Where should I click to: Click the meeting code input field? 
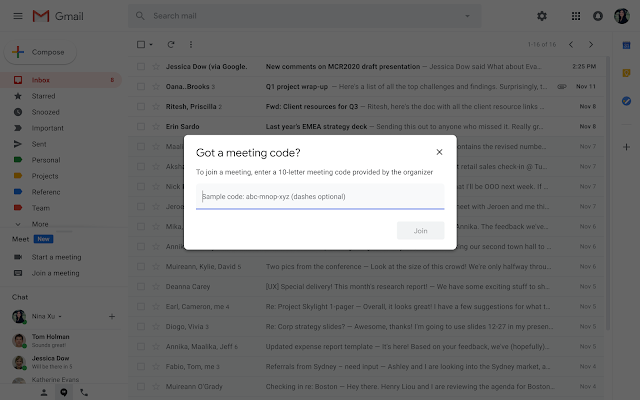pyautogui.click(x=320, y=196)
